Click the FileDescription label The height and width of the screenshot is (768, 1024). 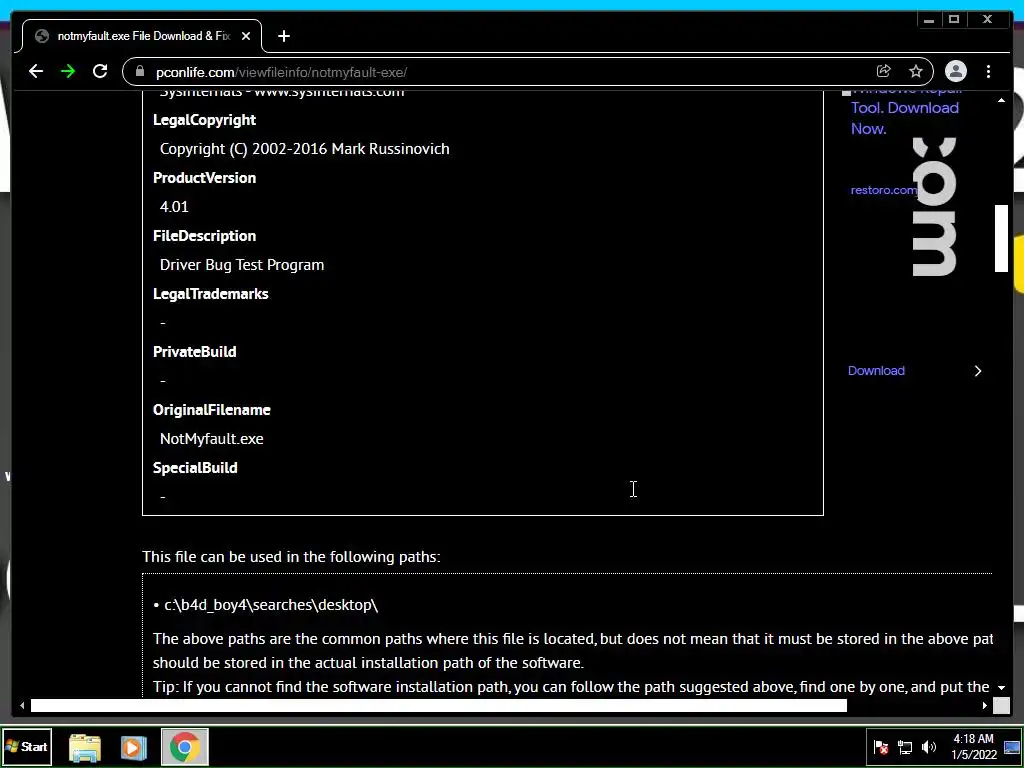204,236
